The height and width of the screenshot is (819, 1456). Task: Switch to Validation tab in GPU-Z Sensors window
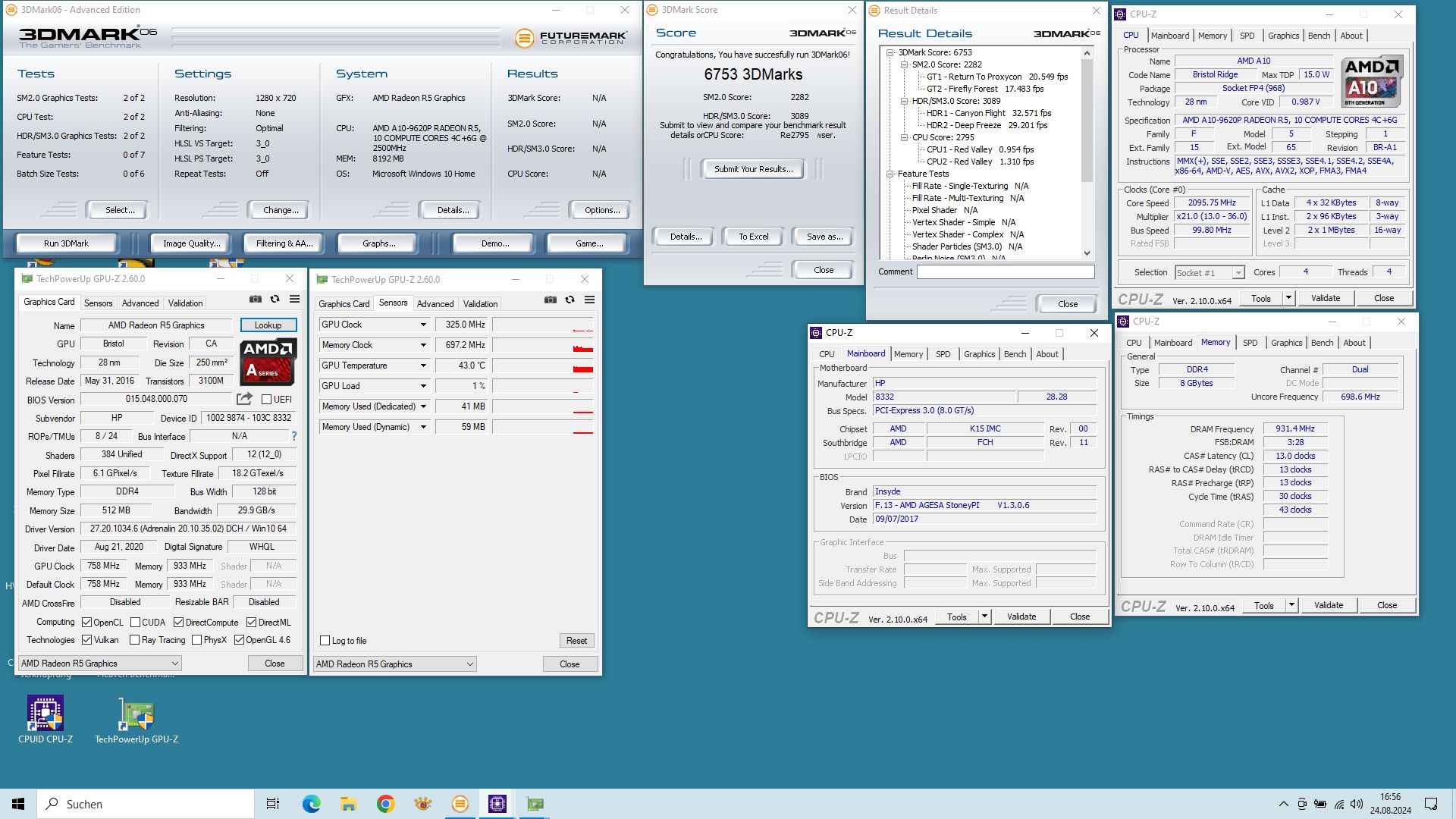(480, 304)
